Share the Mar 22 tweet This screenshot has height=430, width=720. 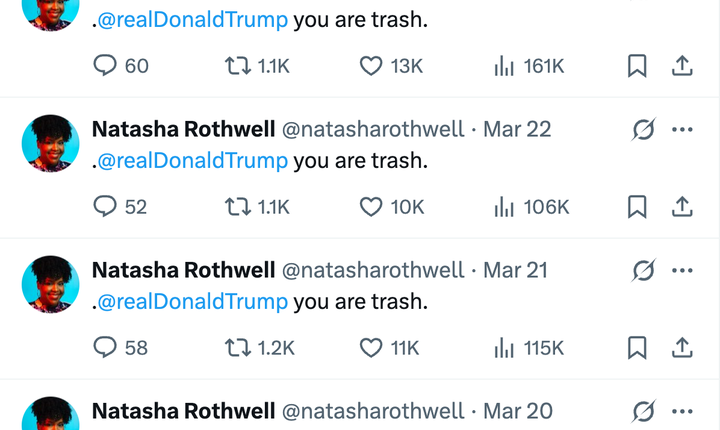tap(682, 207)
